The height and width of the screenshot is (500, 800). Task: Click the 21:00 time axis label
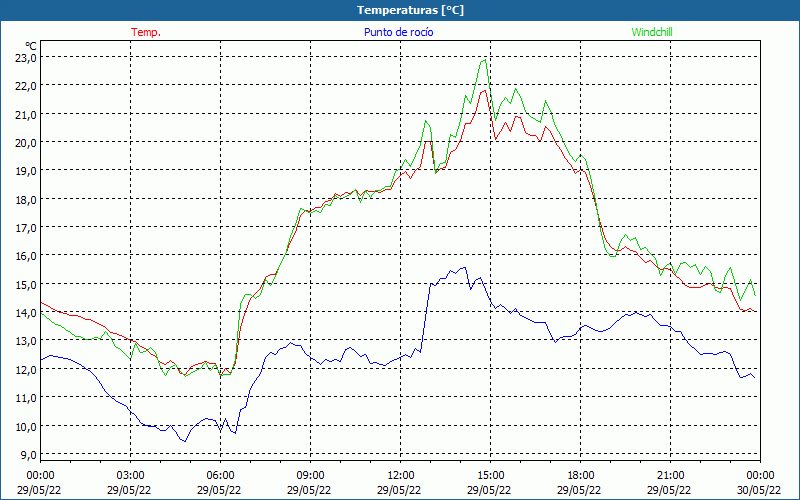pos(670,476)
